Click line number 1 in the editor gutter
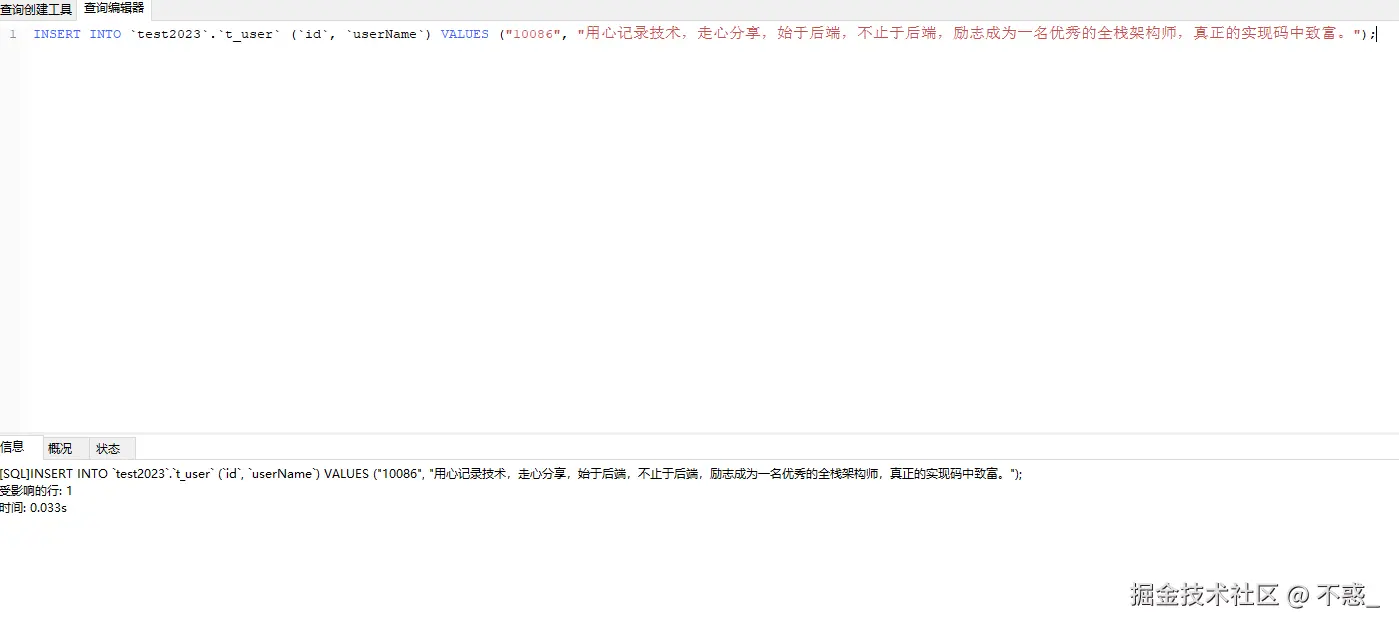Screen dimensions: 1399x628 tap(12, 33)
